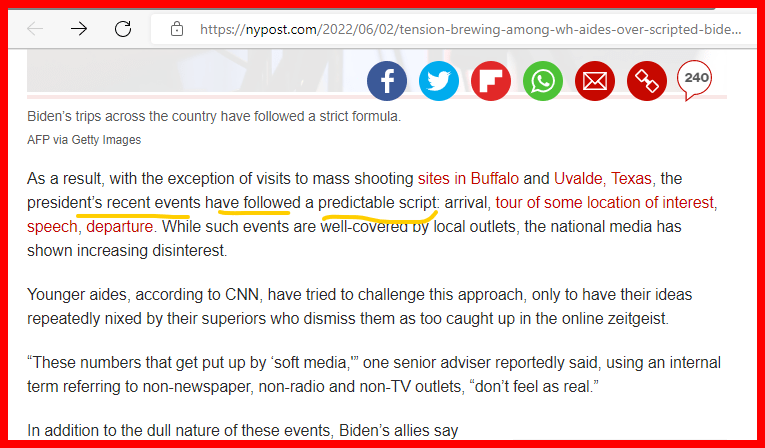Open the 240 comments bubble
This screenshot has height=448, width=765.
coord(695,80)
